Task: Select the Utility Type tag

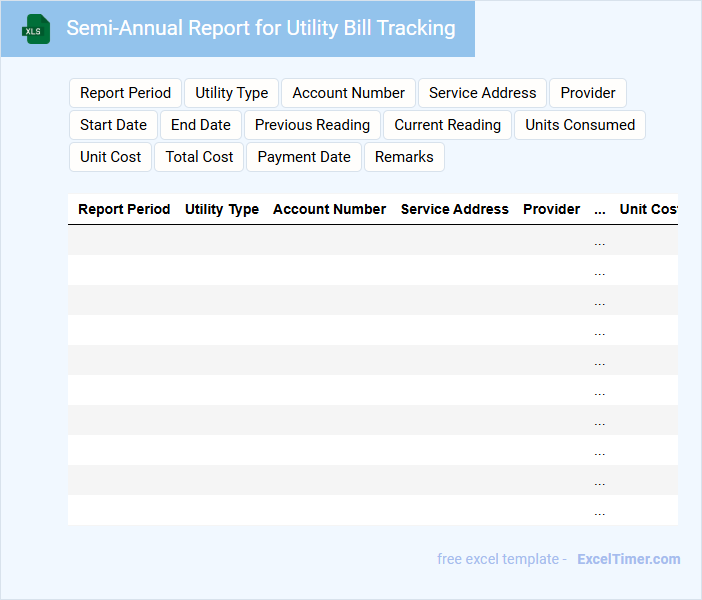Action: pos(231,93)
